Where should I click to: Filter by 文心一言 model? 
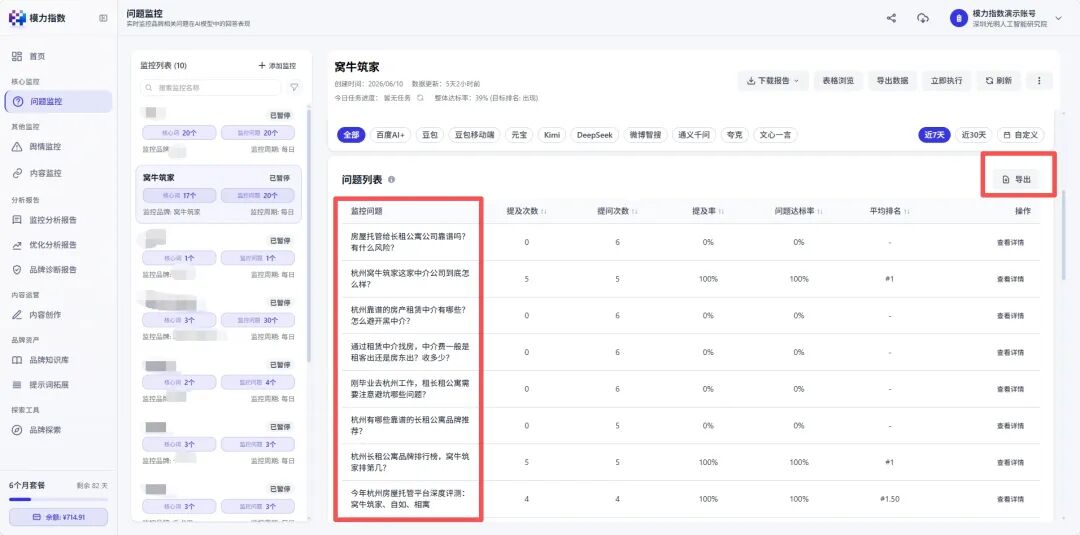tap(776, 135)
